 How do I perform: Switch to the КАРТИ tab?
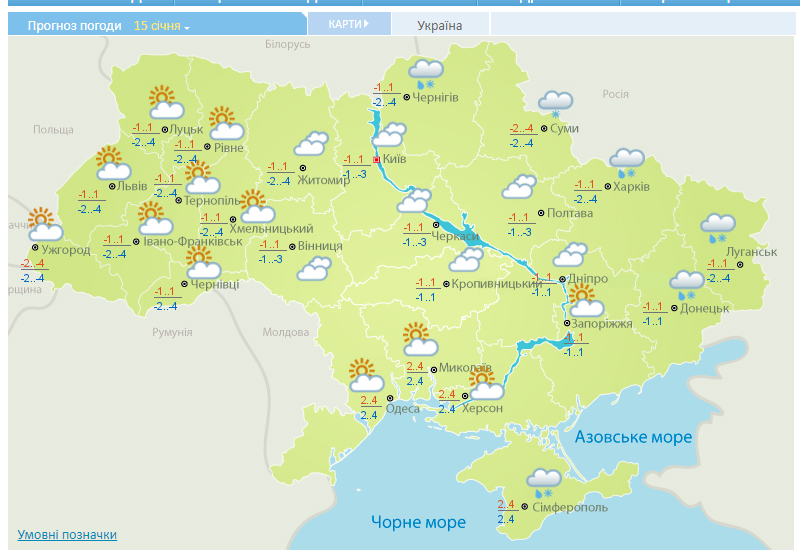click(x=349, y=24)
